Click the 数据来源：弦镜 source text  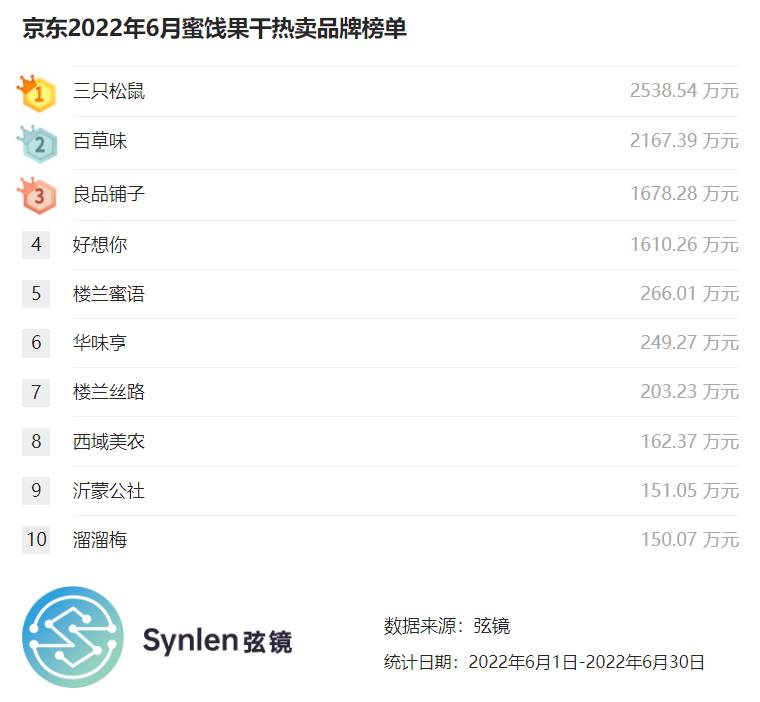click(446, 626)
